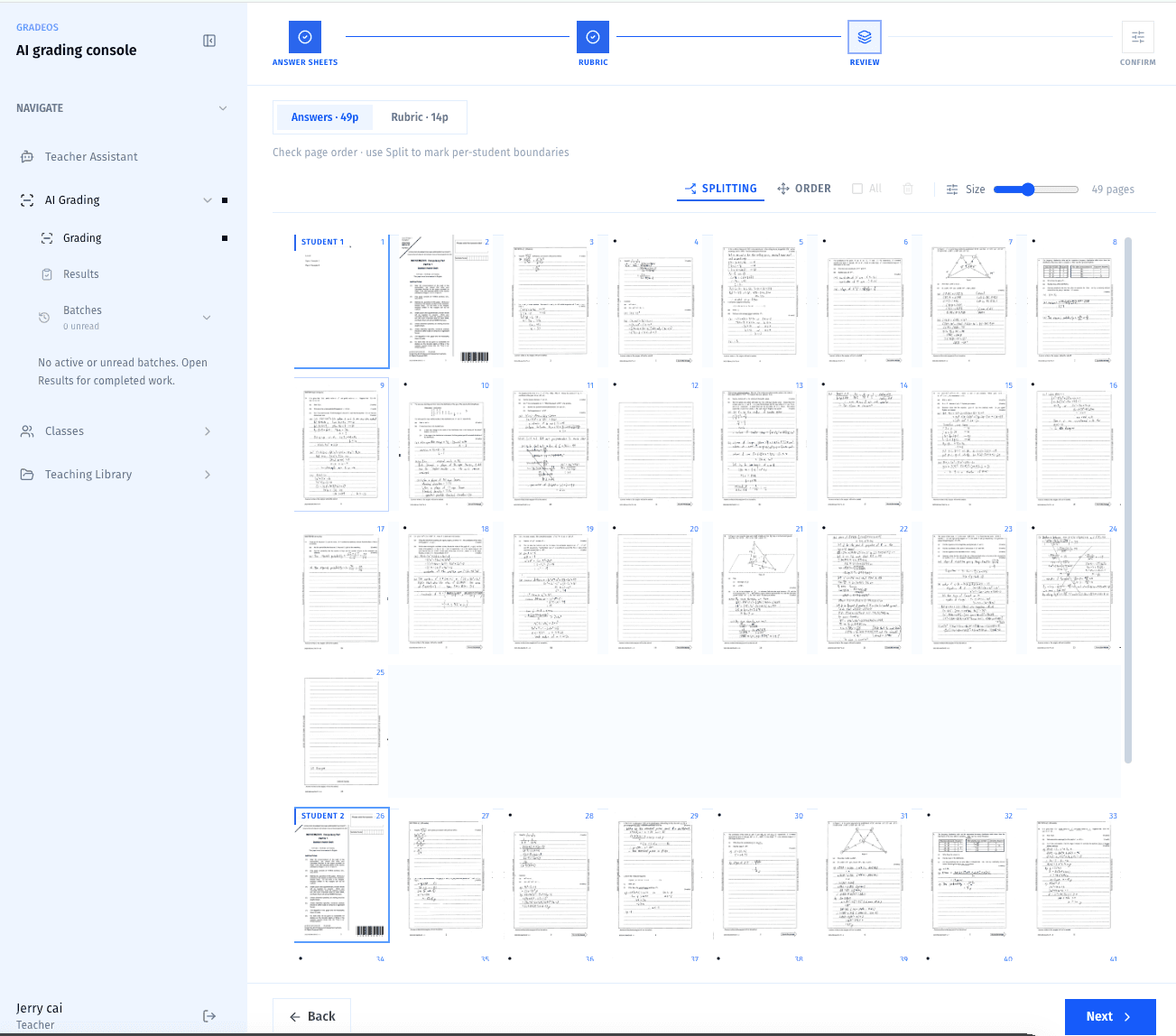Jump to the Confirm step icon
Screen dimensions: 1176x1036
(1138, 37)
